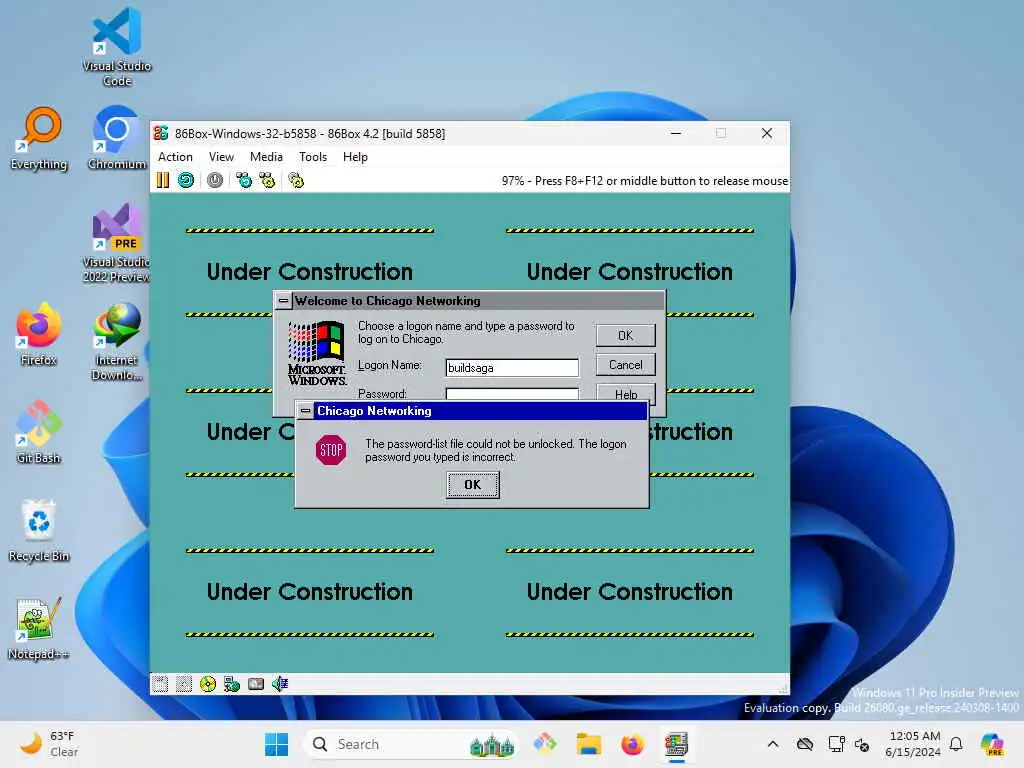This screenshot has width=1024, height=768.
Task: Click the red STOP sign icon in error dialog
Action: [x=331, y=450]
